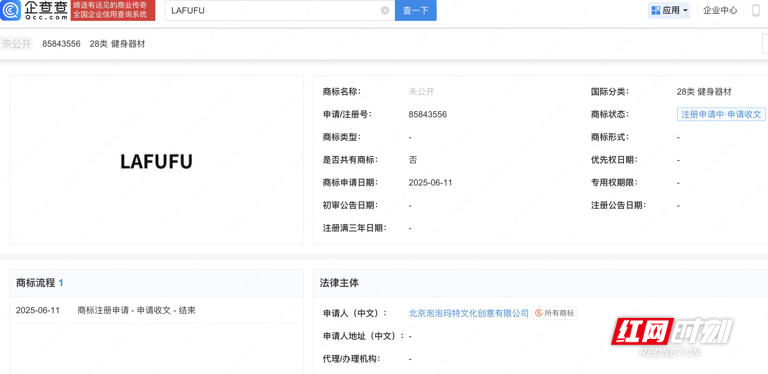Click the 查一下 search button

click(x=416, y=10)
